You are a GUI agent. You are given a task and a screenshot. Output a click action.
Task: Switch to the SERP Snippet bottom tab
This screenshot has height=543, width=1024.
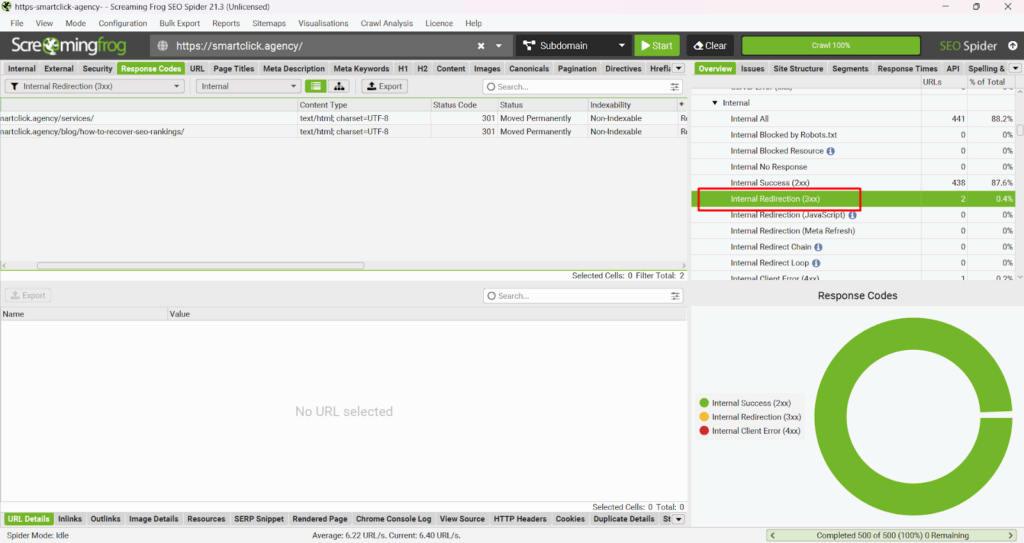[x=259, y=519]
